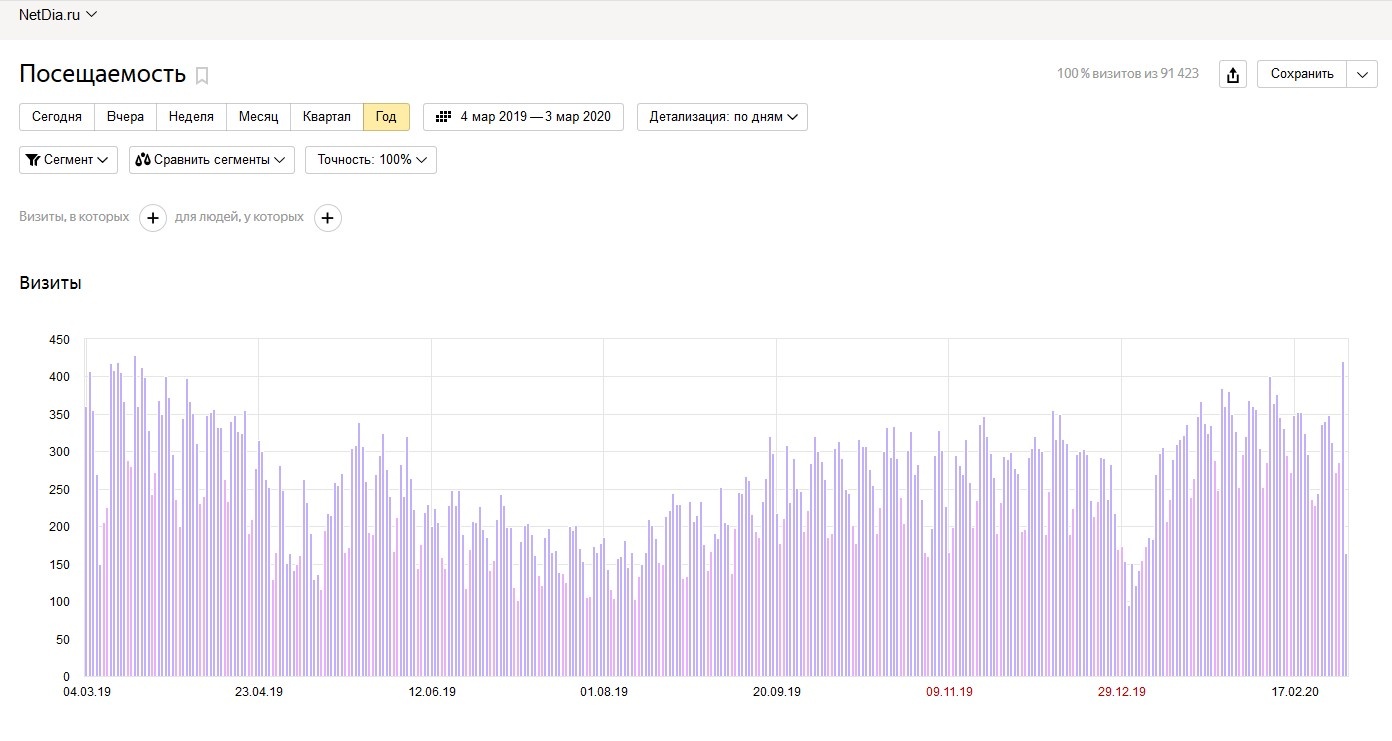Expand the Сохранить dropdown arrow

click(x=1362, y=74)
